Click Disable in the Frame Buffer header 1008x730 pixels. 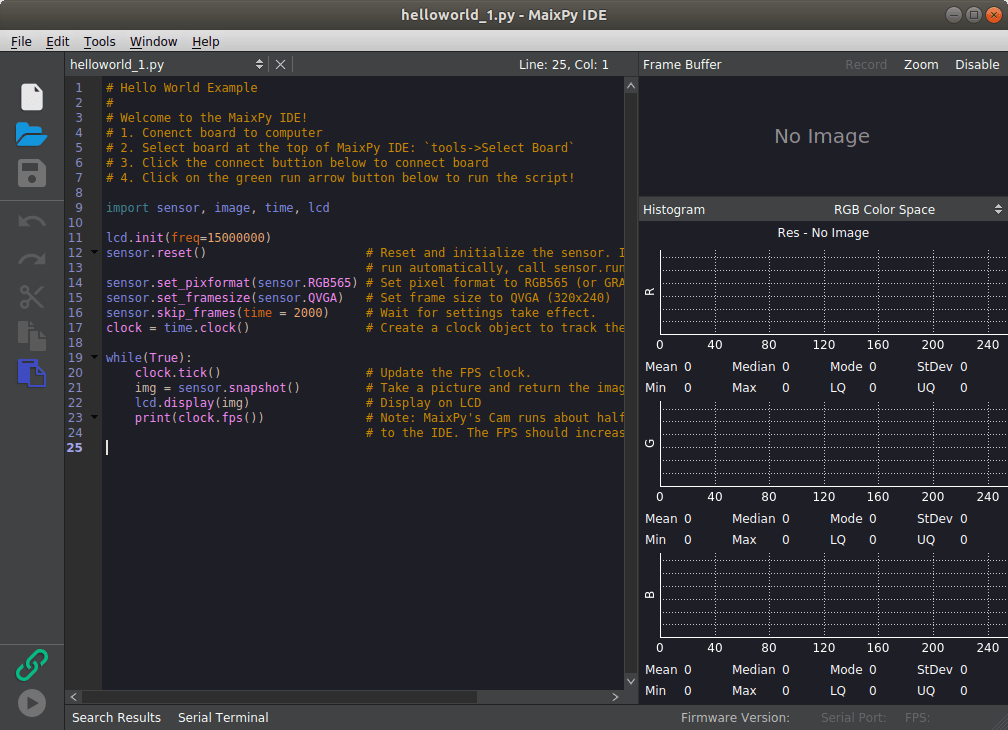(976, 64)
